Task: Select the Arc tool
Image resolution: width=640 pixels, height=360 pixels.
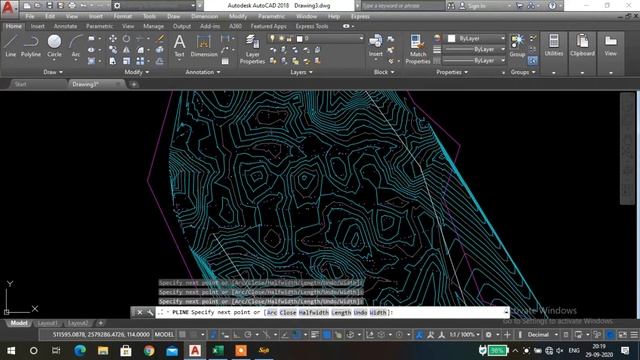Action: tap(76, 45)
